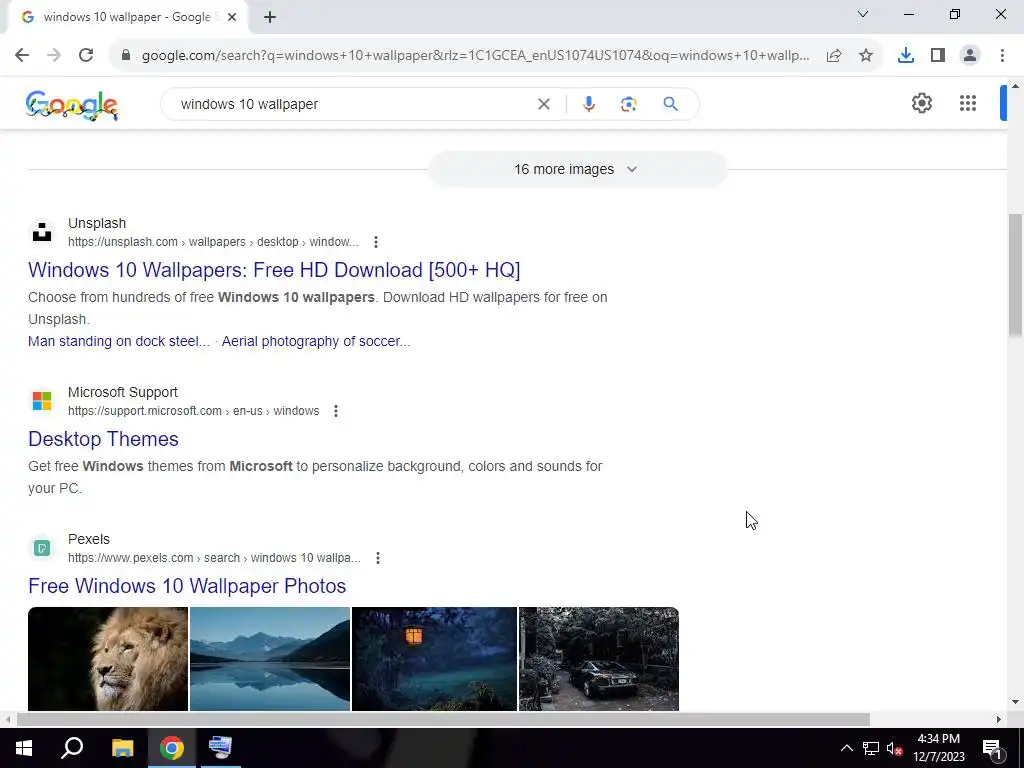Image resolution: width=1024 pixels, height=768 pixels.
Task: Go to Google homepage via logo
Action: (x=72, y=105)
